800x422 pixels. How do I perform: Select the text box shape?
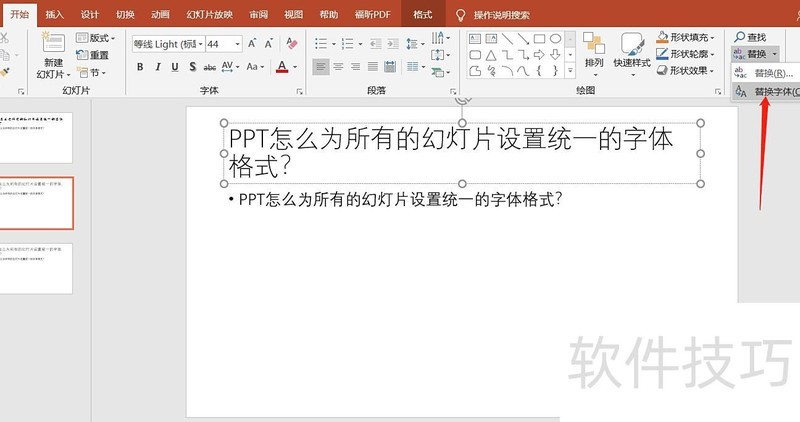tap(475, 39)
